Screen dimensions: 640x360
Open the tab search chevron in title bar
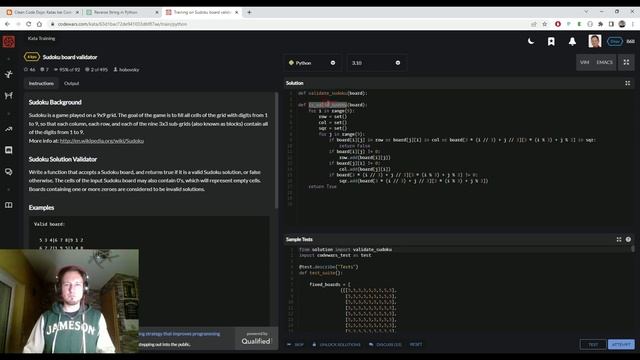586,11
